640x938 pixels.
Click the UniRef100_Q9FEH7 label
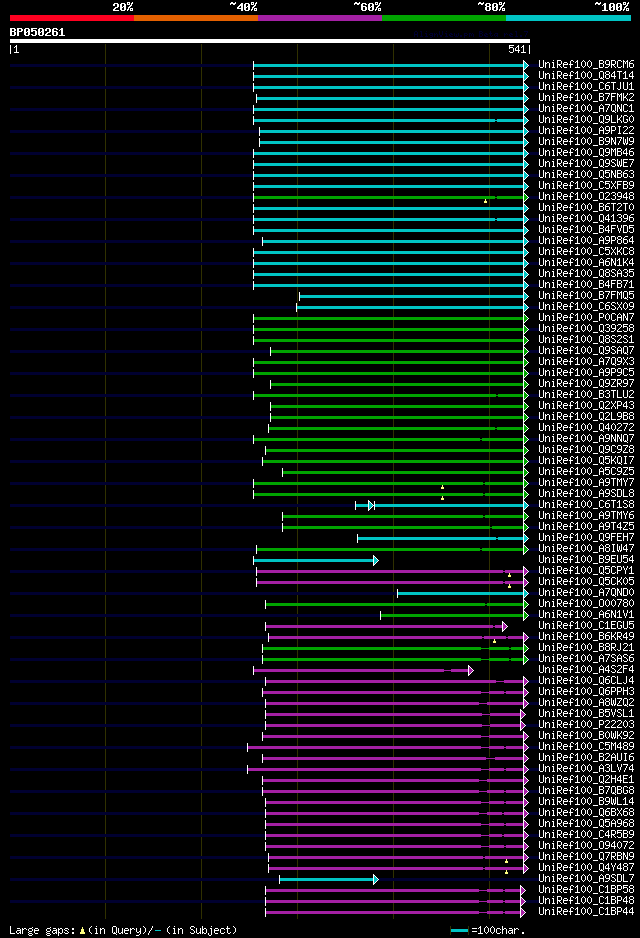pos(586,537)
